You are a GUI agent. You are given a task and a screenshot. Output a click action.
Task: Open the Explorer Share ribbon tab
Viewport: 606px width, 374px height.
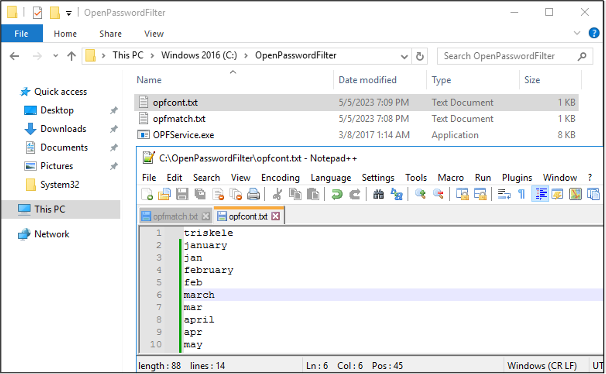pyautogui.click(x=110, y=34)
